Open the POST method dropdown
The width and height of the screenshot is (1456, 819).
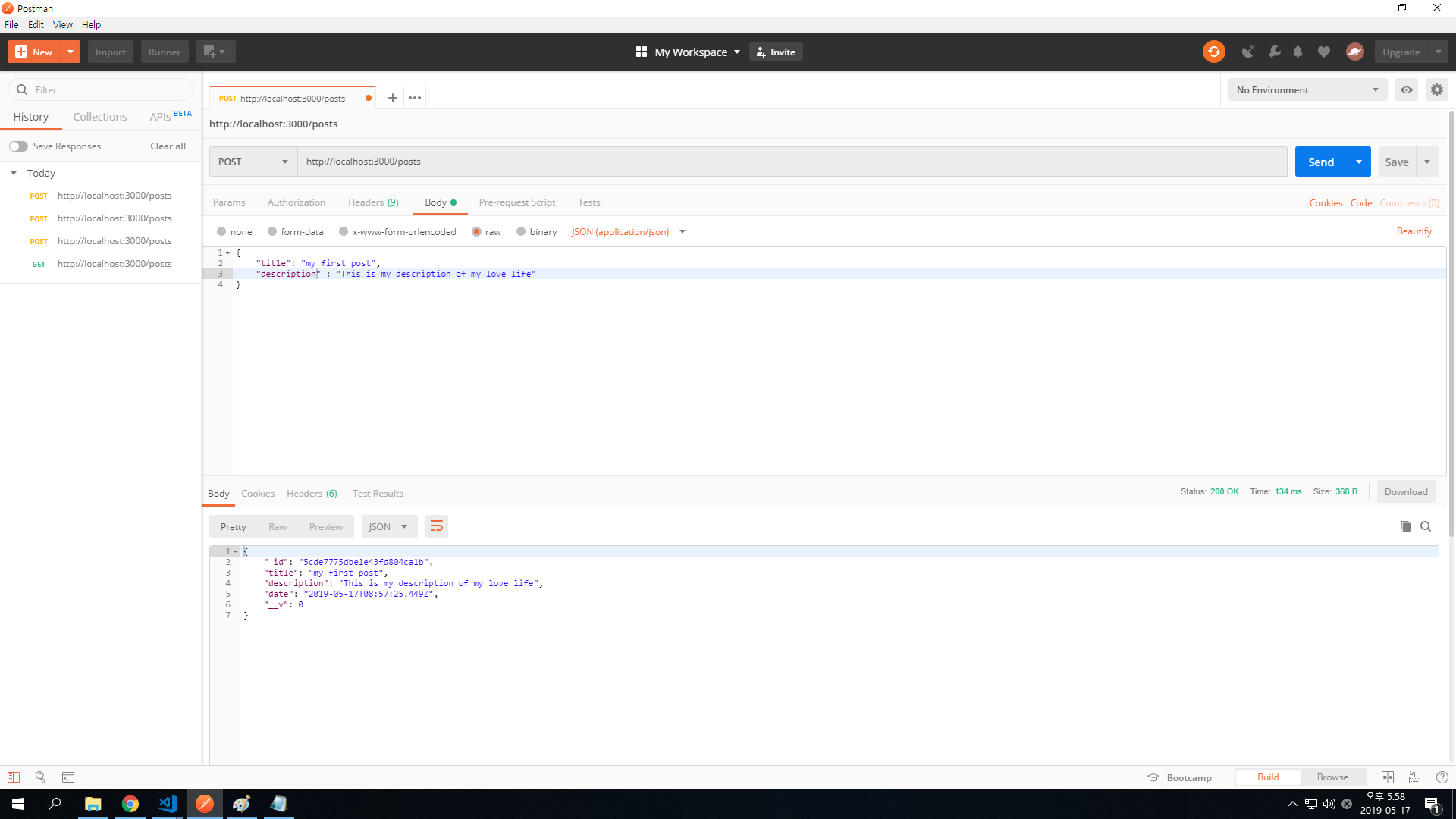(253, 162)
